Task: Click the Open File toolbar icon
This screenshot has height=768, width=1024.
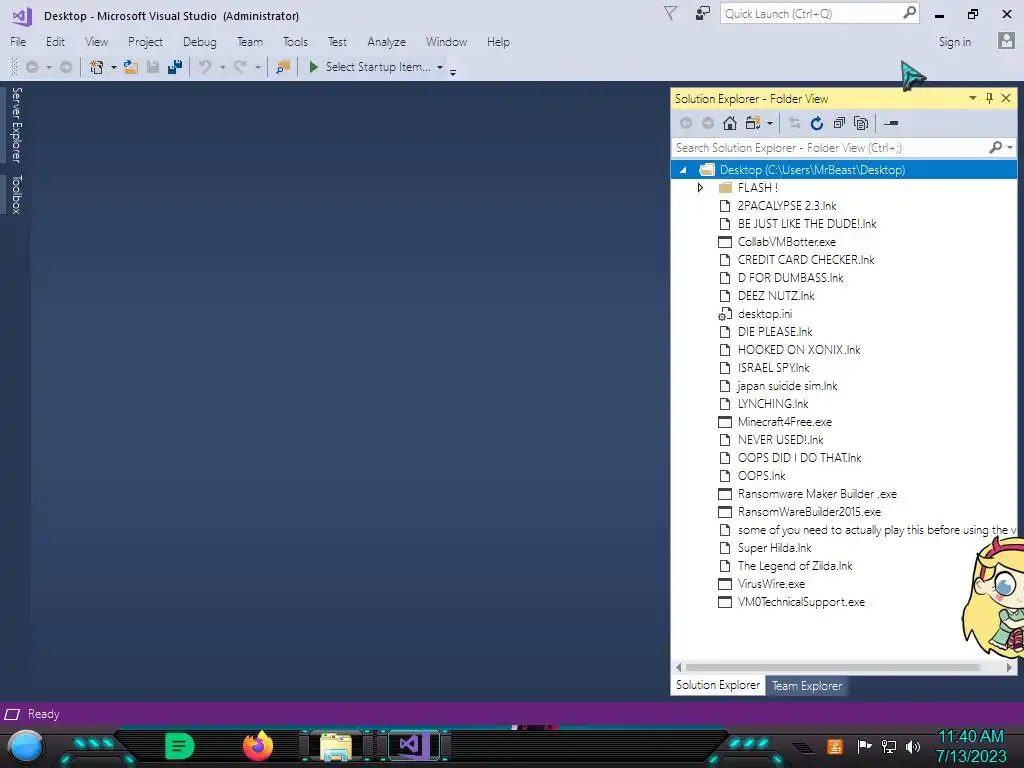Action: pos(131,67)
